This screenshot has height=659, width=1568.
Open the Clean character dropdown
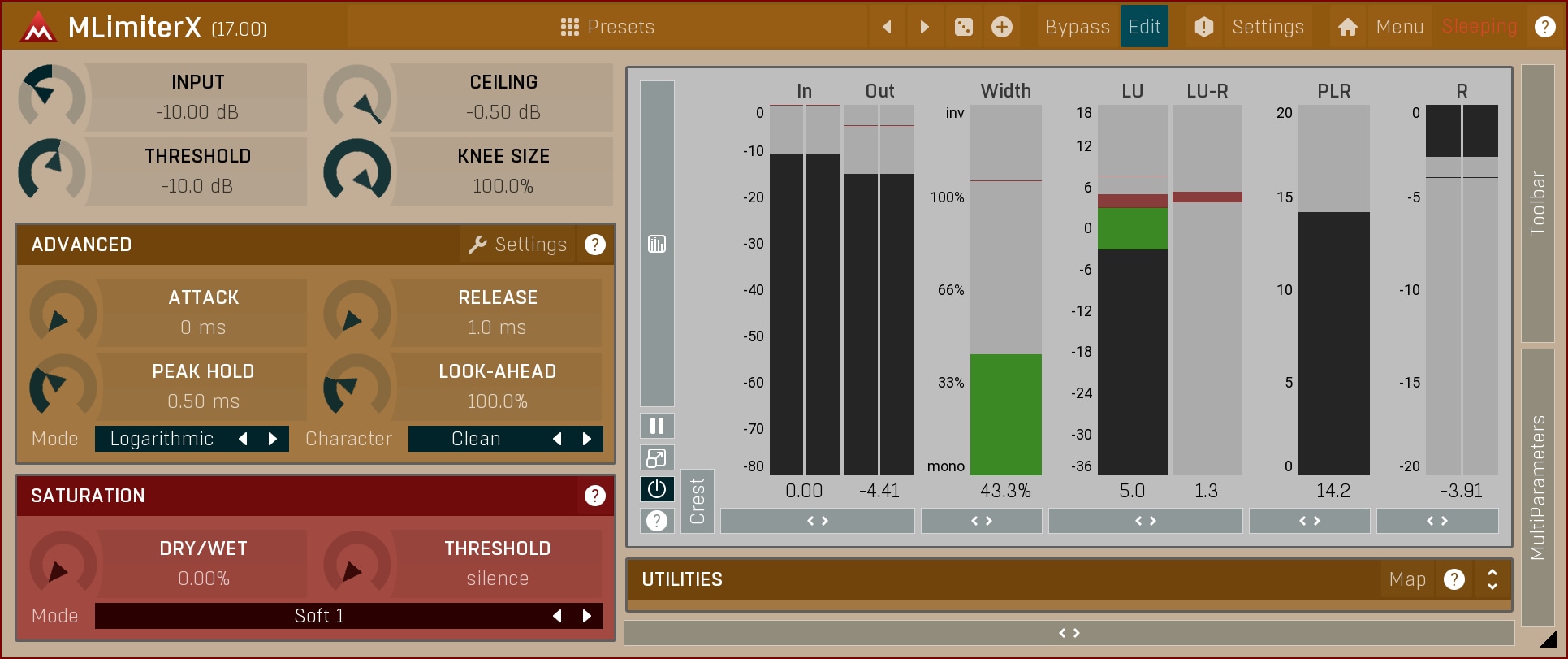[476, 439]
